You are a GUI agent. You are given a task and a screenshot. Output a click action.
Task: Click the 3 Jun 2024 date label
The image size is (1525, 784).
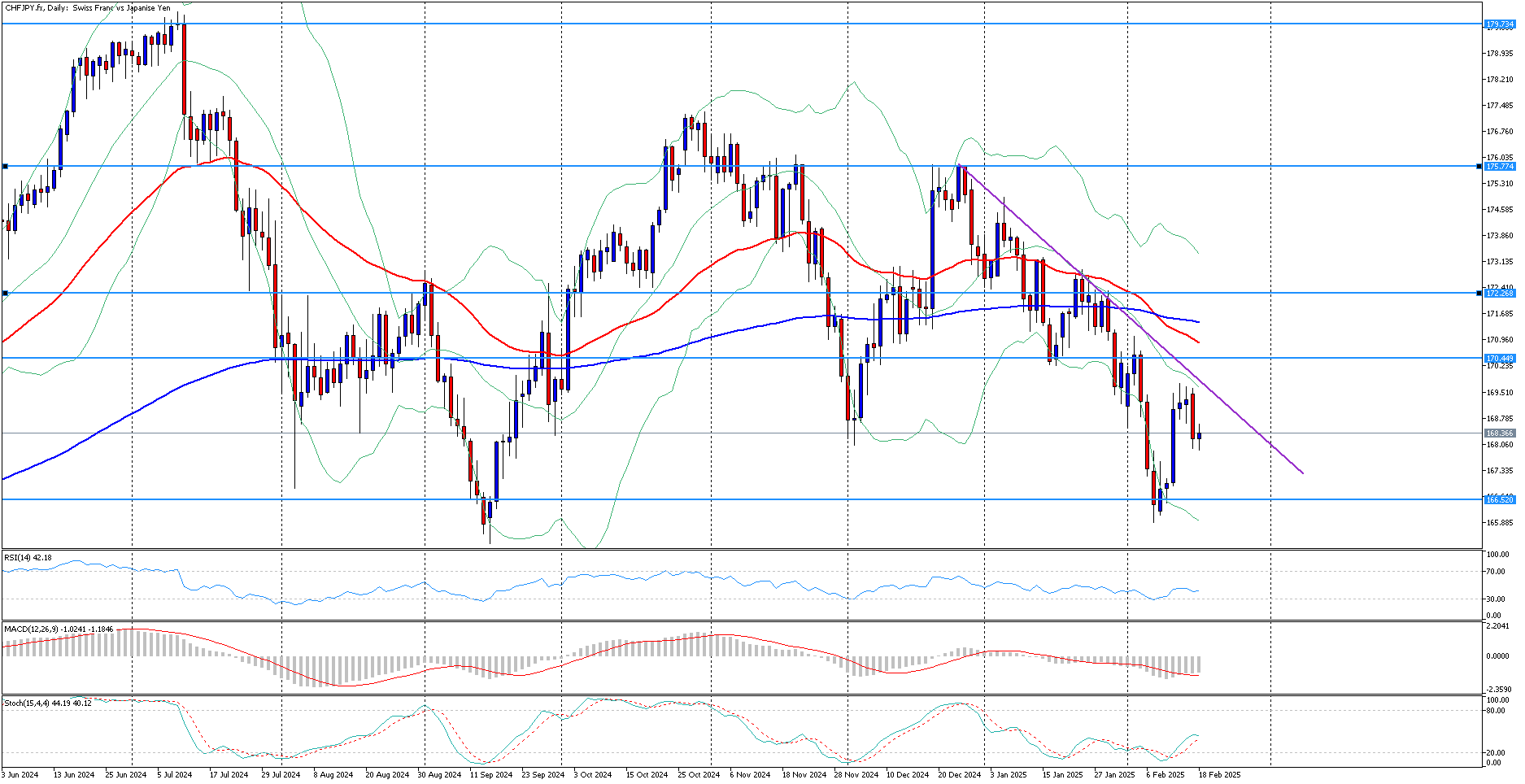[20, 775]
